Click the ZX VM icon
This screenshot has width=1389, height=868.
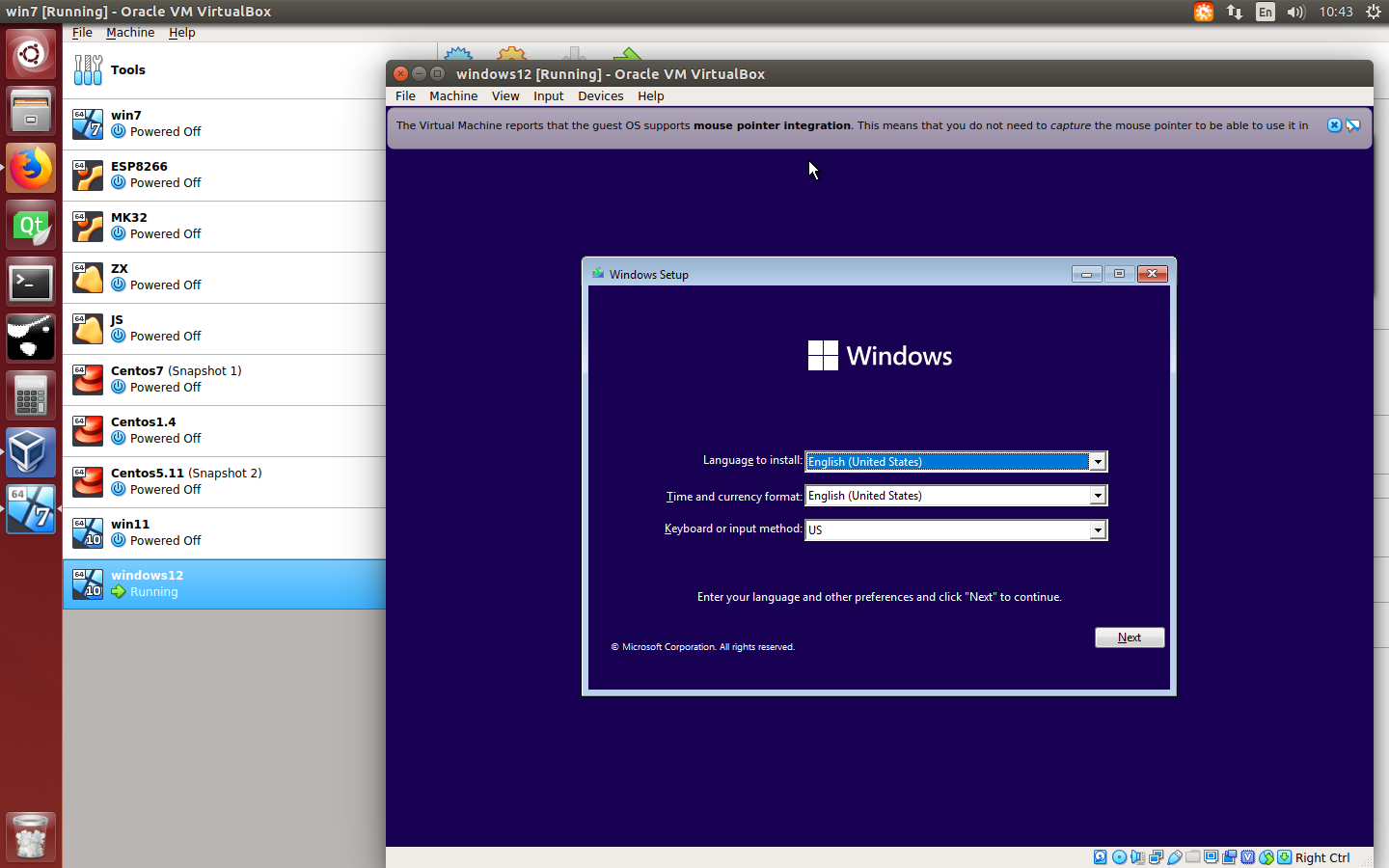pyautogui.click(x=88, y=277)
